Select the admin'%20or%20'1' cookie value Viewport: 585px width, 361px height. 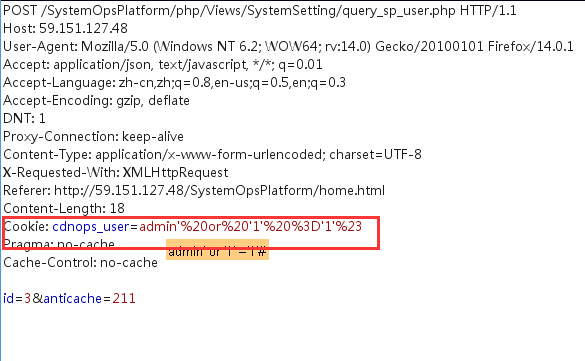(251, 226)
